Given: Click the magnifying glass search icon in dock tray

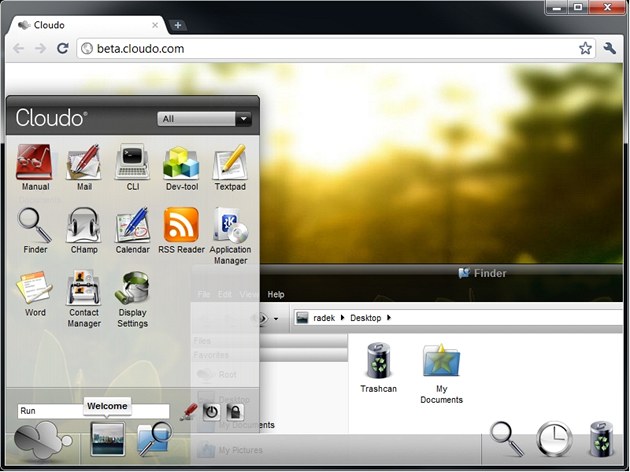Looking at the screenshot, I should (507, 439).
